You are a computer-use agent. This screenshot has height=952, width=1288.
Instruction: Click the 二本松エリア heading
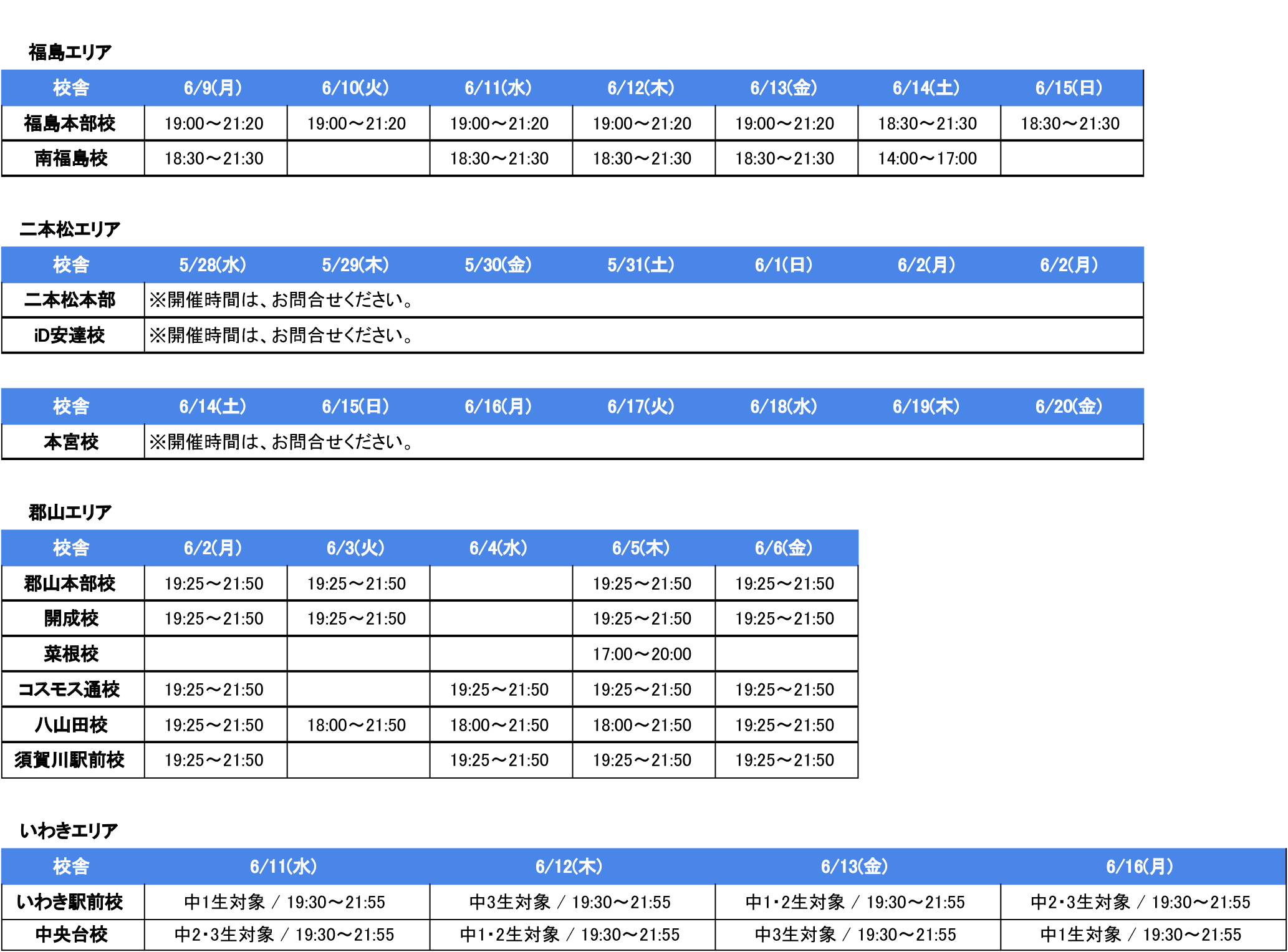[70, 229]
